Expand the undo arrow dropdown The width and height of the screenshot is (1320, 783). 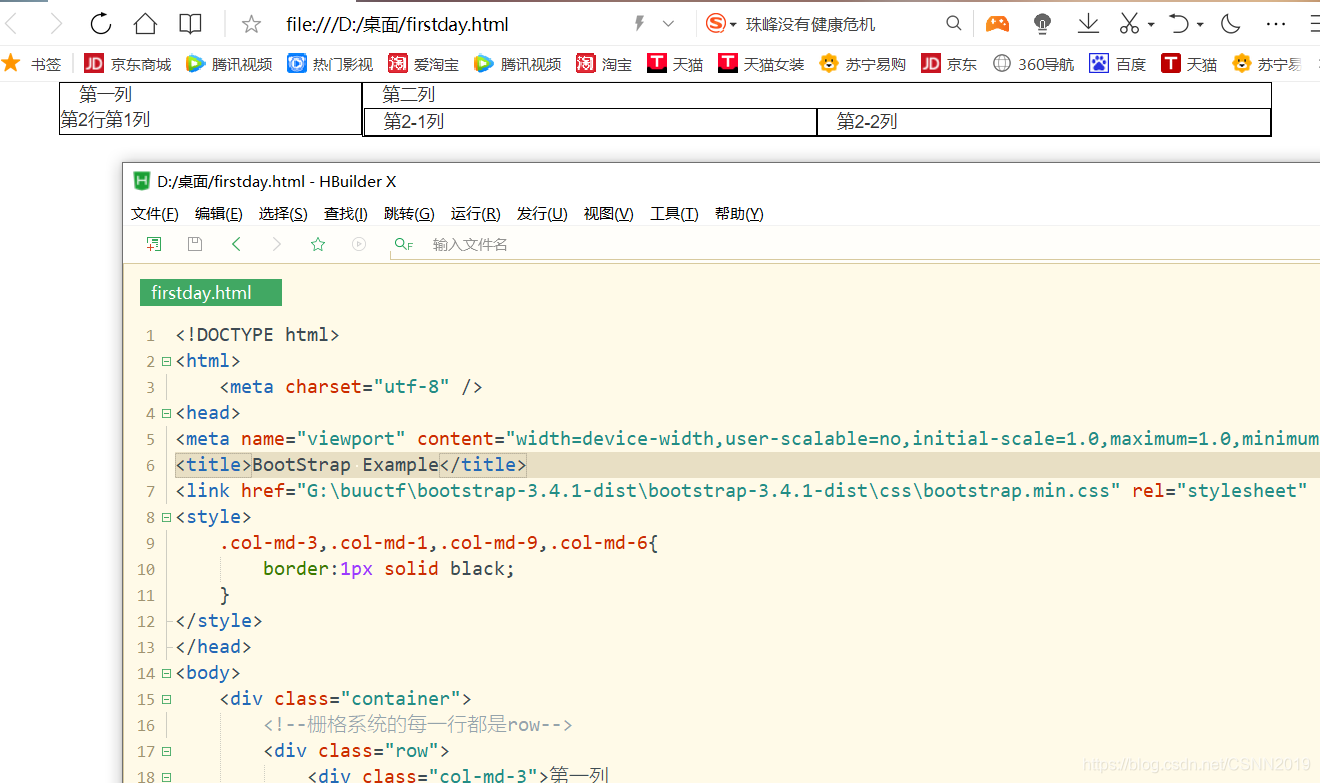[x=1200, y=25]
